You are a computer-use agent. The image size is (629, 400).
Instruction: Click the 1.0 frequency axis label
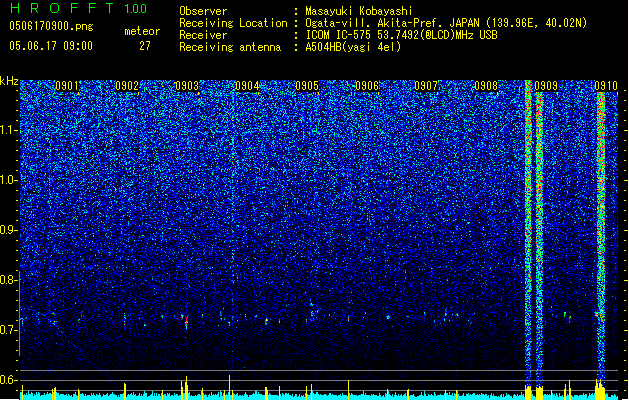point(8,180)
